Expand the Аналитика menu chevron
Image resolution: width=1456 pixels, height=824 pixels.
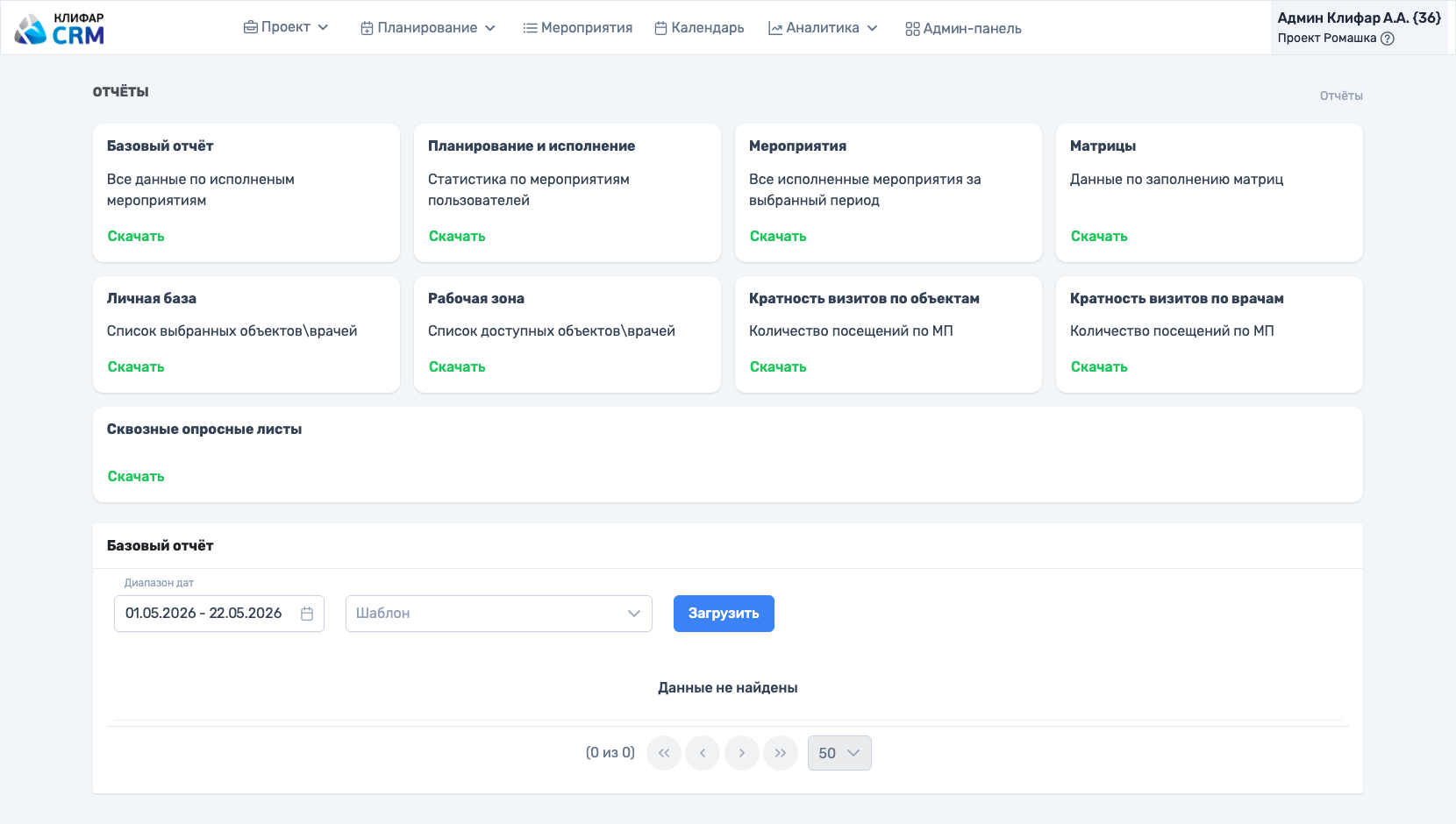[x=873, y=28]
